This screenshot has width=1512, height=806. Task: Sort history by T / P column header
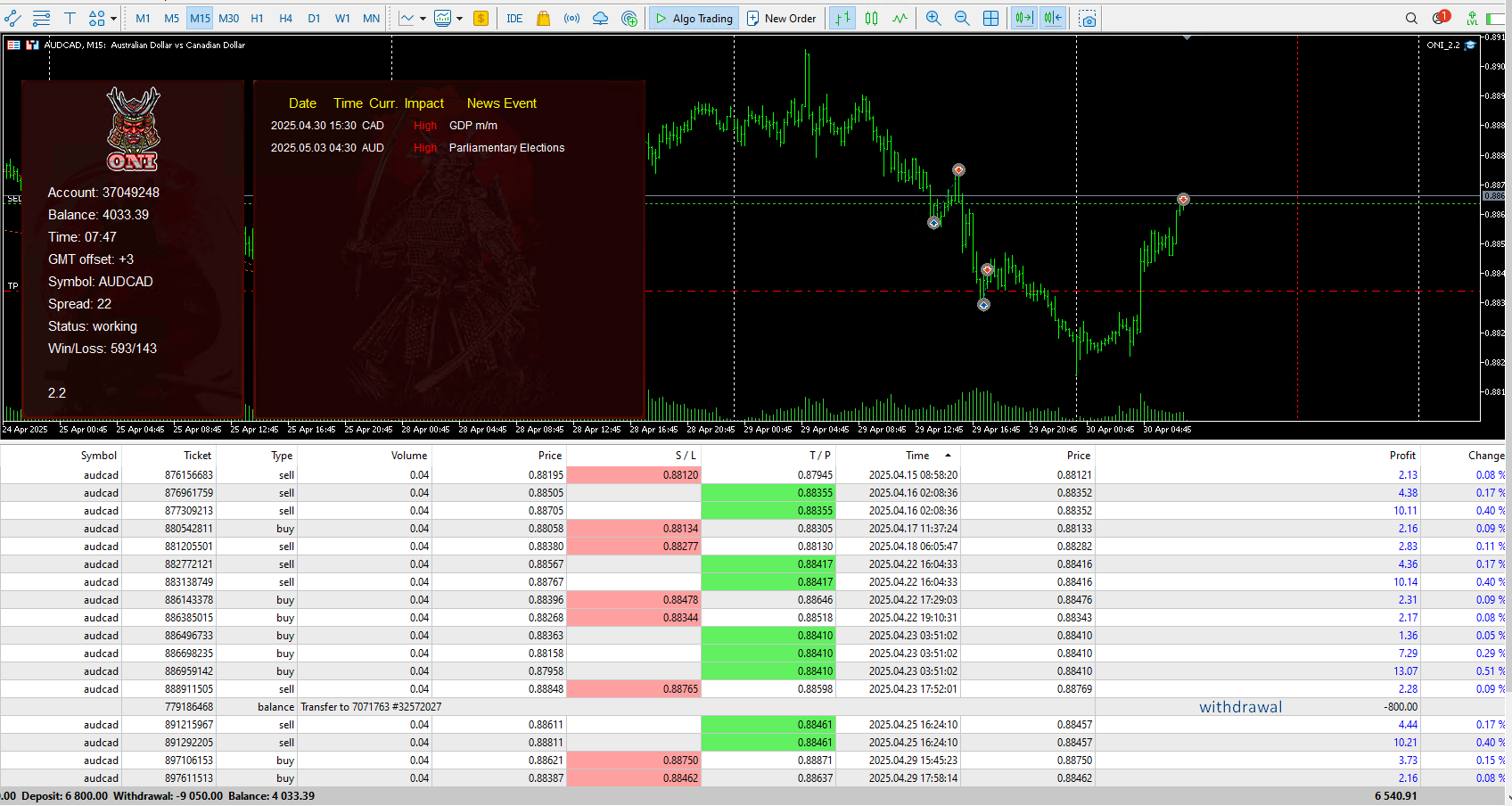coord(820,456)
